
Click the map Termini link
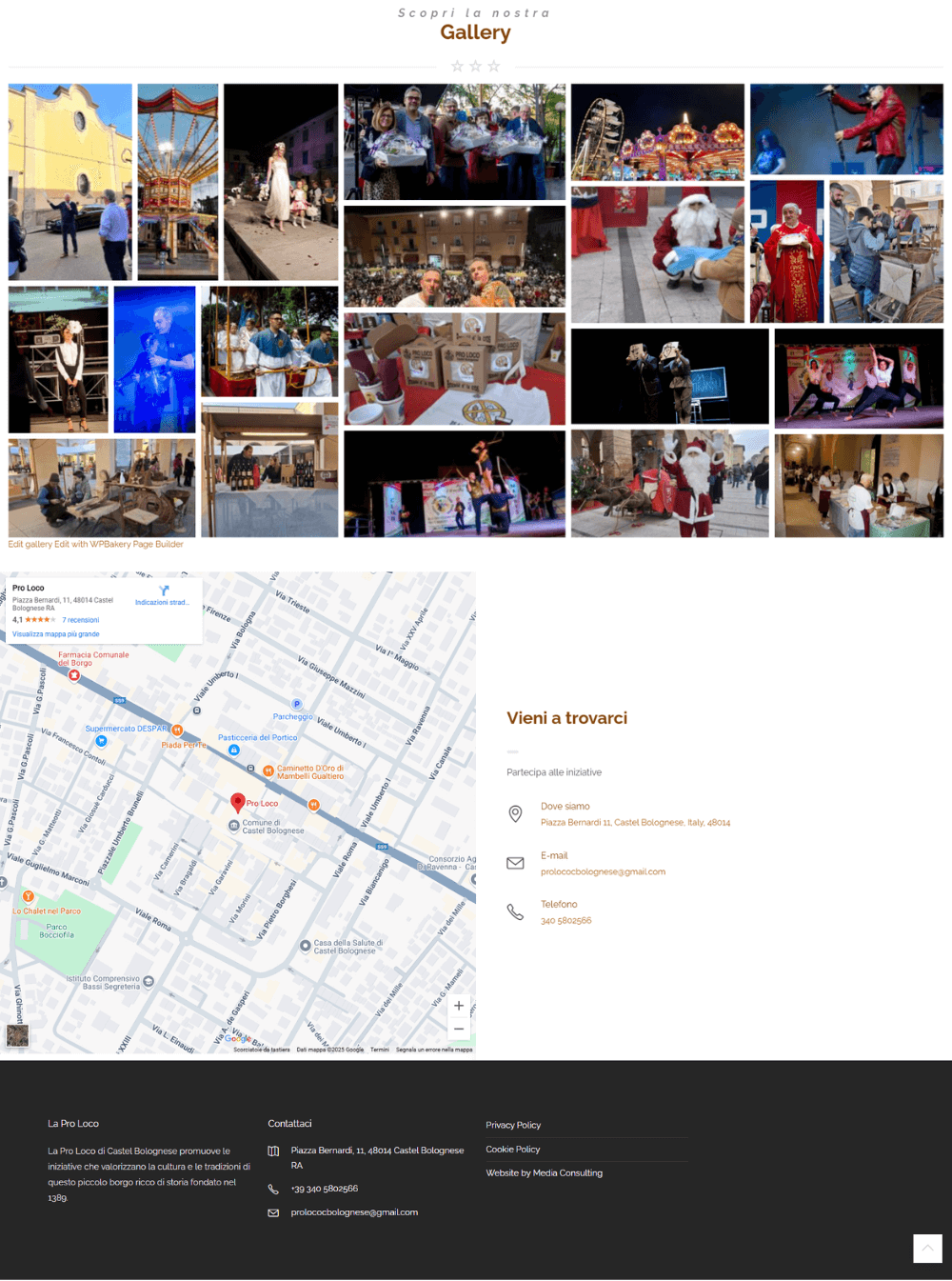point(380,1050)
